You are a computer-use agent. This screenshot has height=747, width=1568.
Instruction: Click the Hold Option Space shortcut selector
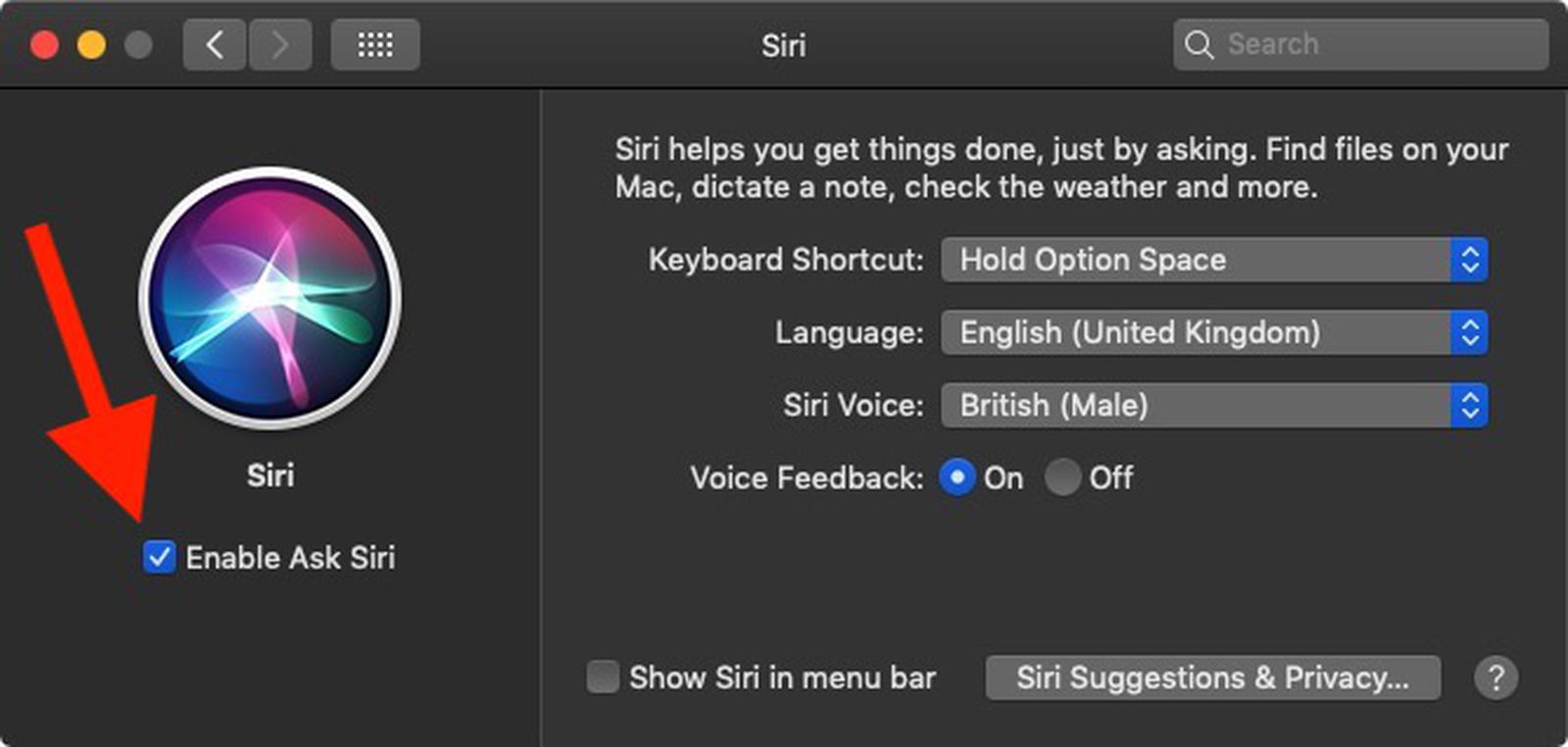[x=1213, y=260]
